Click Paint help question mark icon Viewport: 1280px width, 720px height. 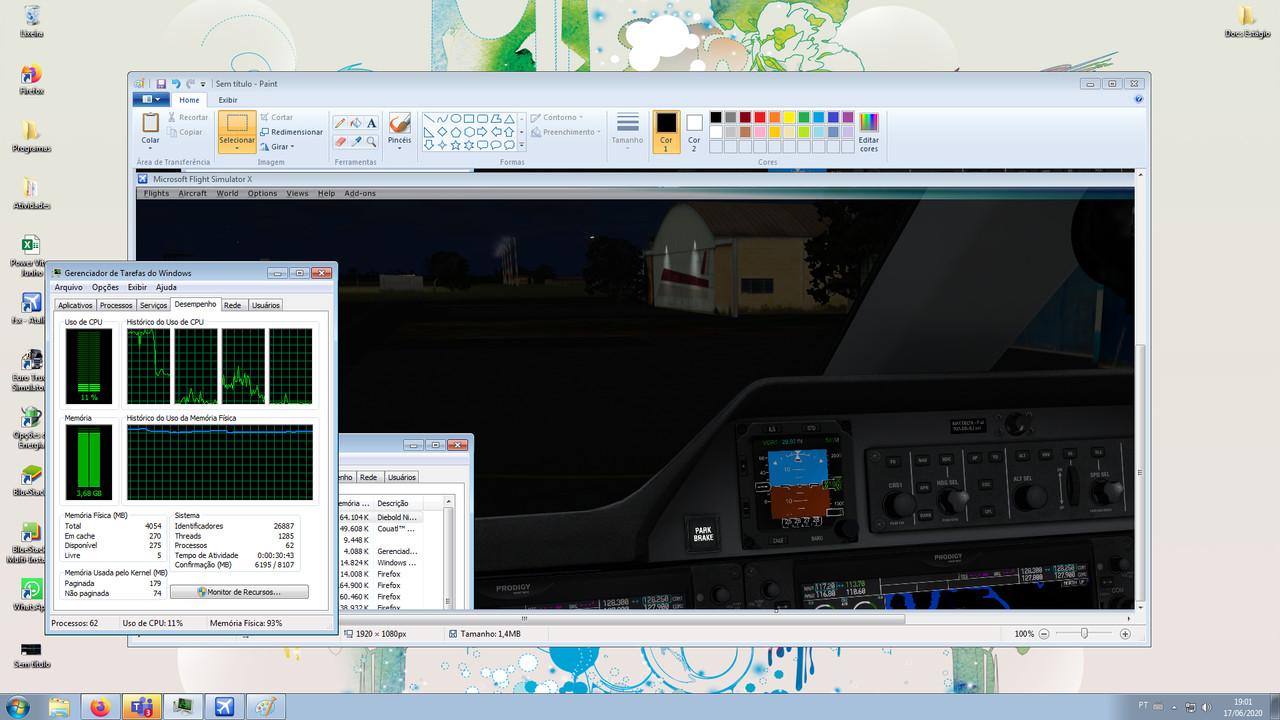tap(1139, 99)
